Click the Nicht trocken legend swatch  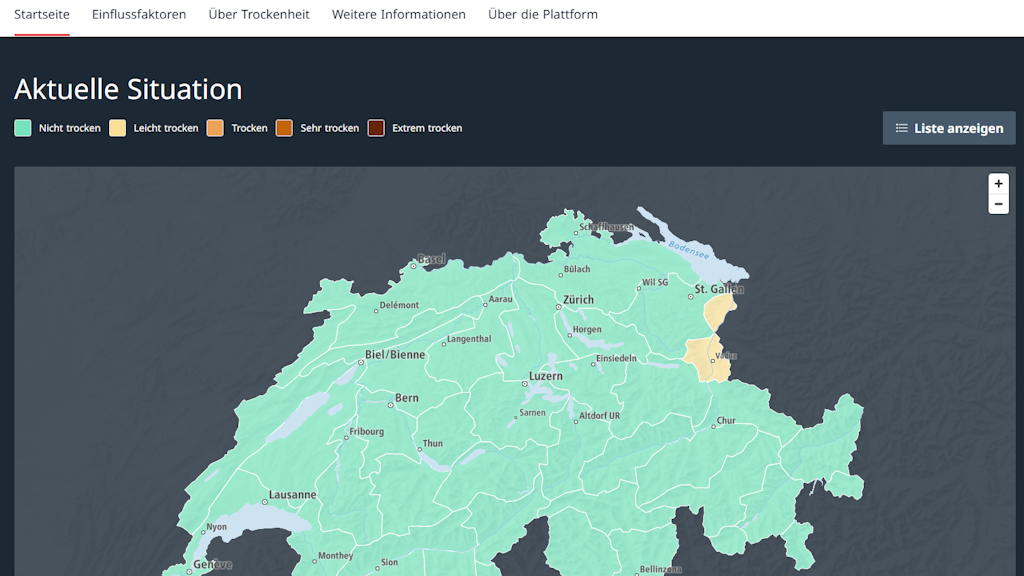[23, 128]
